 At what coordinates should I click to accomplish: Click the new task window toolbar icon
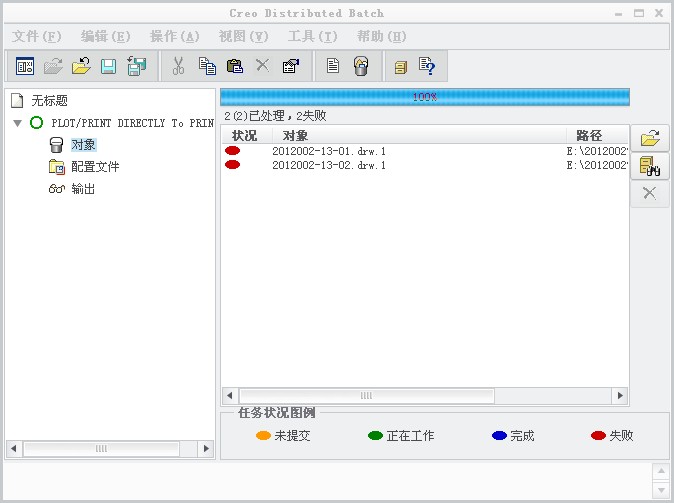(x=25, y=66)
